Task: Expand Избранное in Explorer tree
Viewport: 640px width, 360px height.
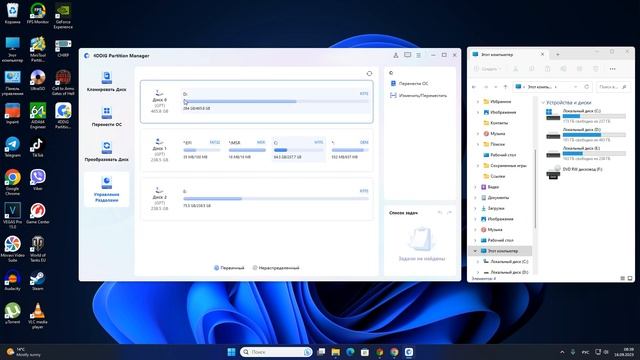Action: click(x=478, y=102)
